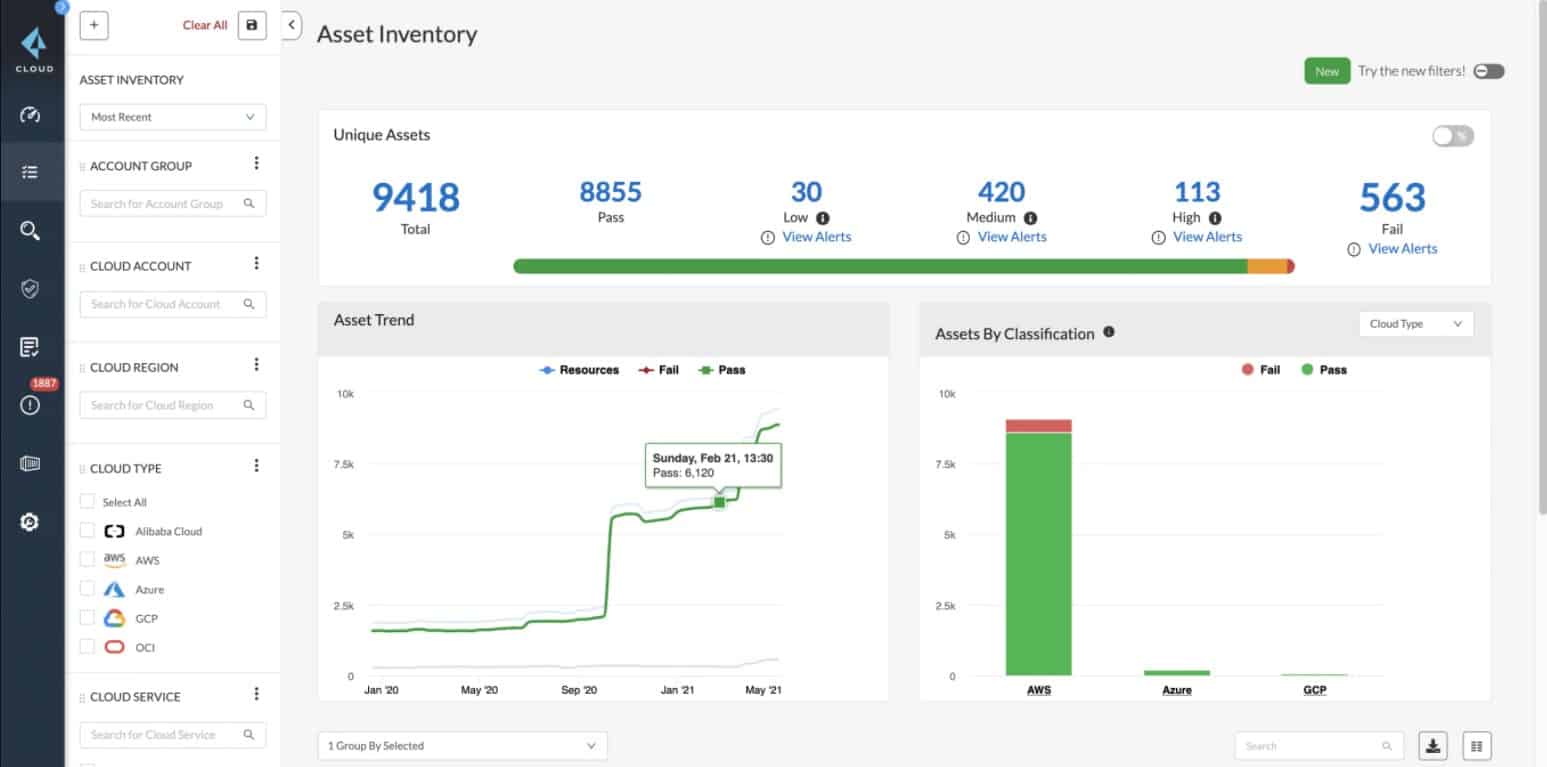1547x767 pixels.
Task: Click the Search for Cloud Service field
Action: (173, 735)
